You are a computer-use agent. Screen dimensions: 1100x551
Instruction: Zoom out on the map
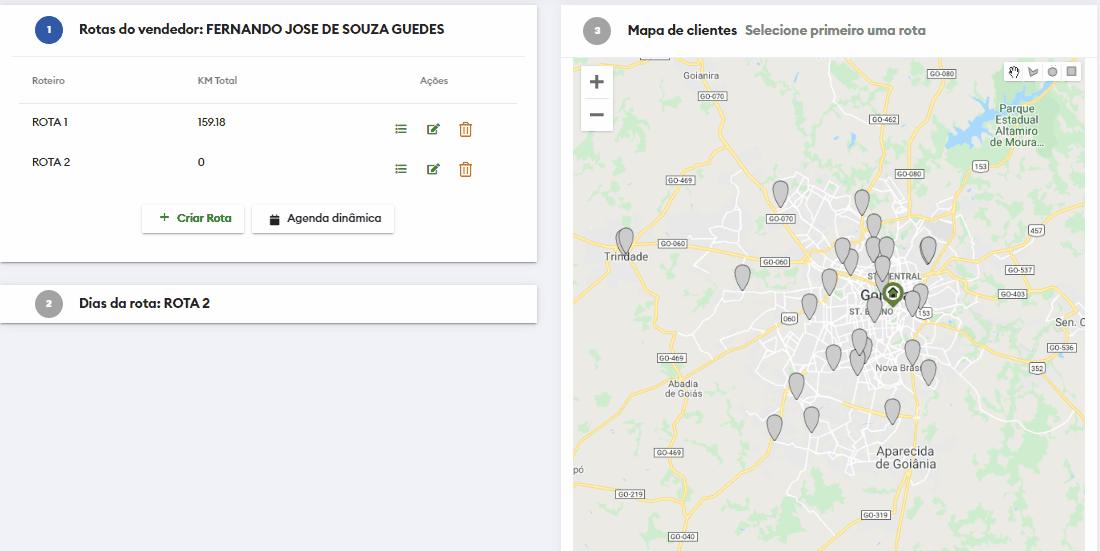[597, 114]
